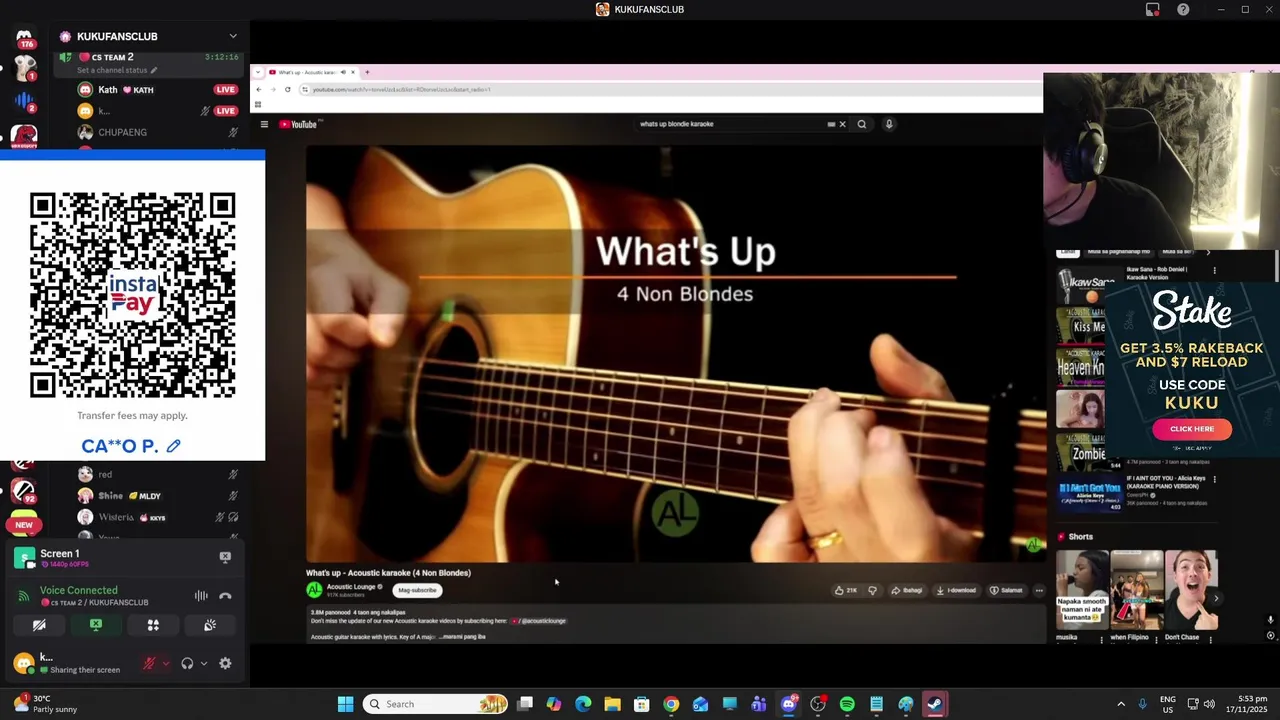Stop streaming Screen 1 icon

tap(225, 557)
